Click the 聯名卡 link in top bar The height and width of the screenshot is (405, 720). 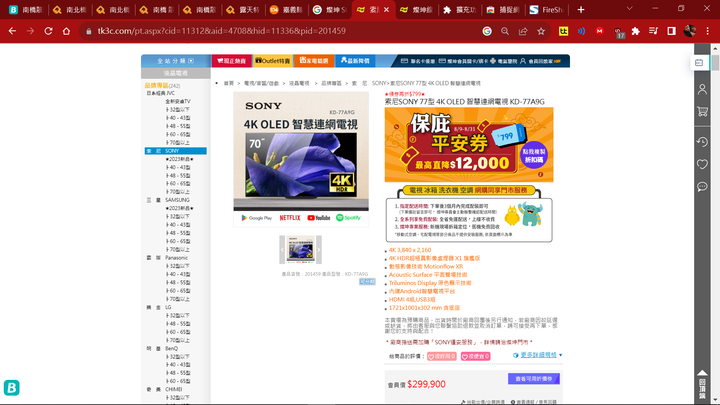tap(418, 61)
